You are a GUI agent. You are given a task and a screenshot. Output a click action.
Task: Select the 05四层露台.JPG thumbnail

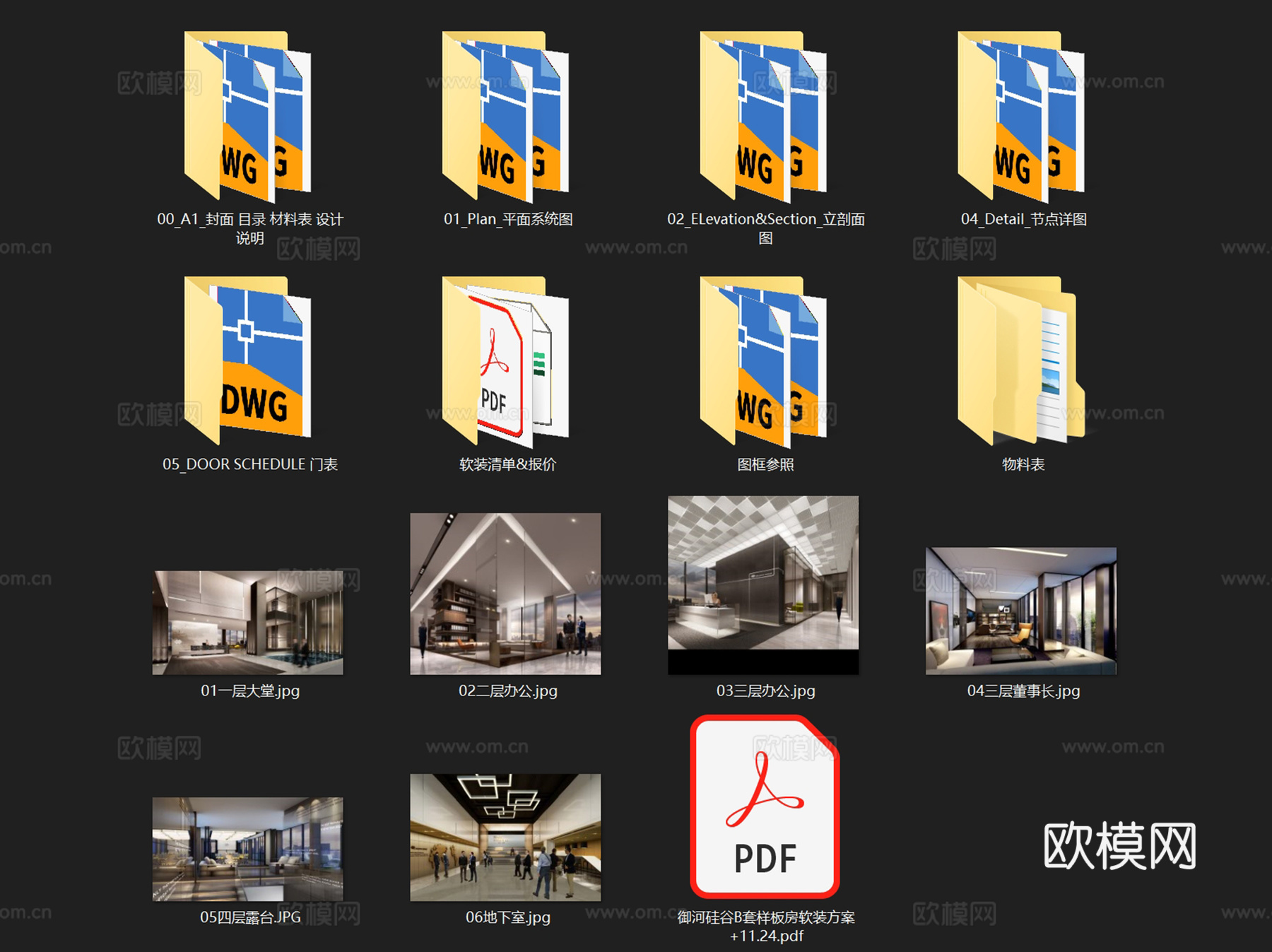tap(251, 848)
